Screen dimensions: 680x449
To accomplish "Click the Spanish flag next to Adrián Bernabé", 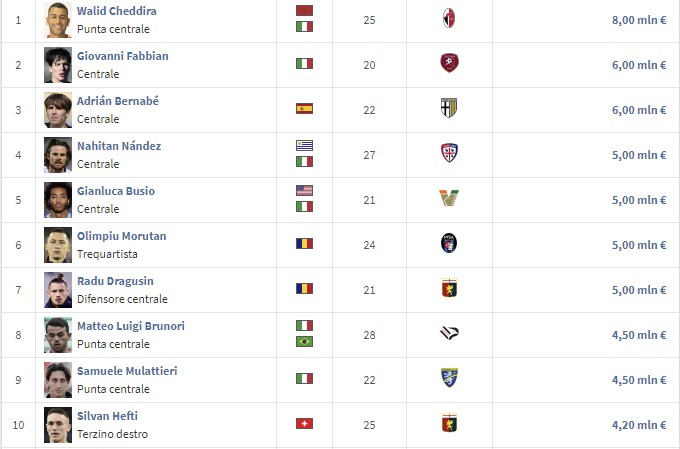I will [304, 108].
